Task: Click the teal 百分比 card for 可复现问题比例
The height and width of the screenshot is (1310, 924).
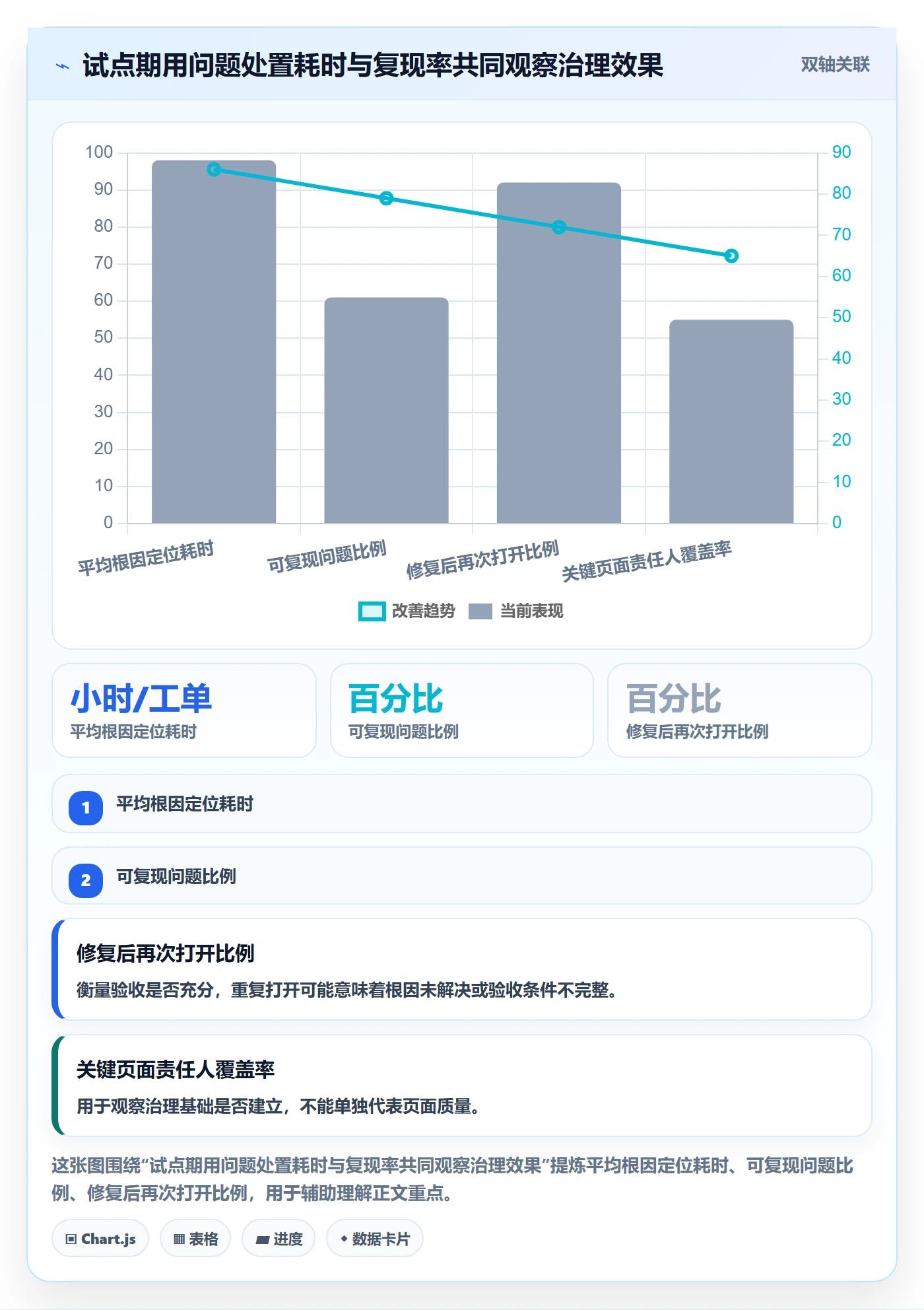Action: coord(462,710)
